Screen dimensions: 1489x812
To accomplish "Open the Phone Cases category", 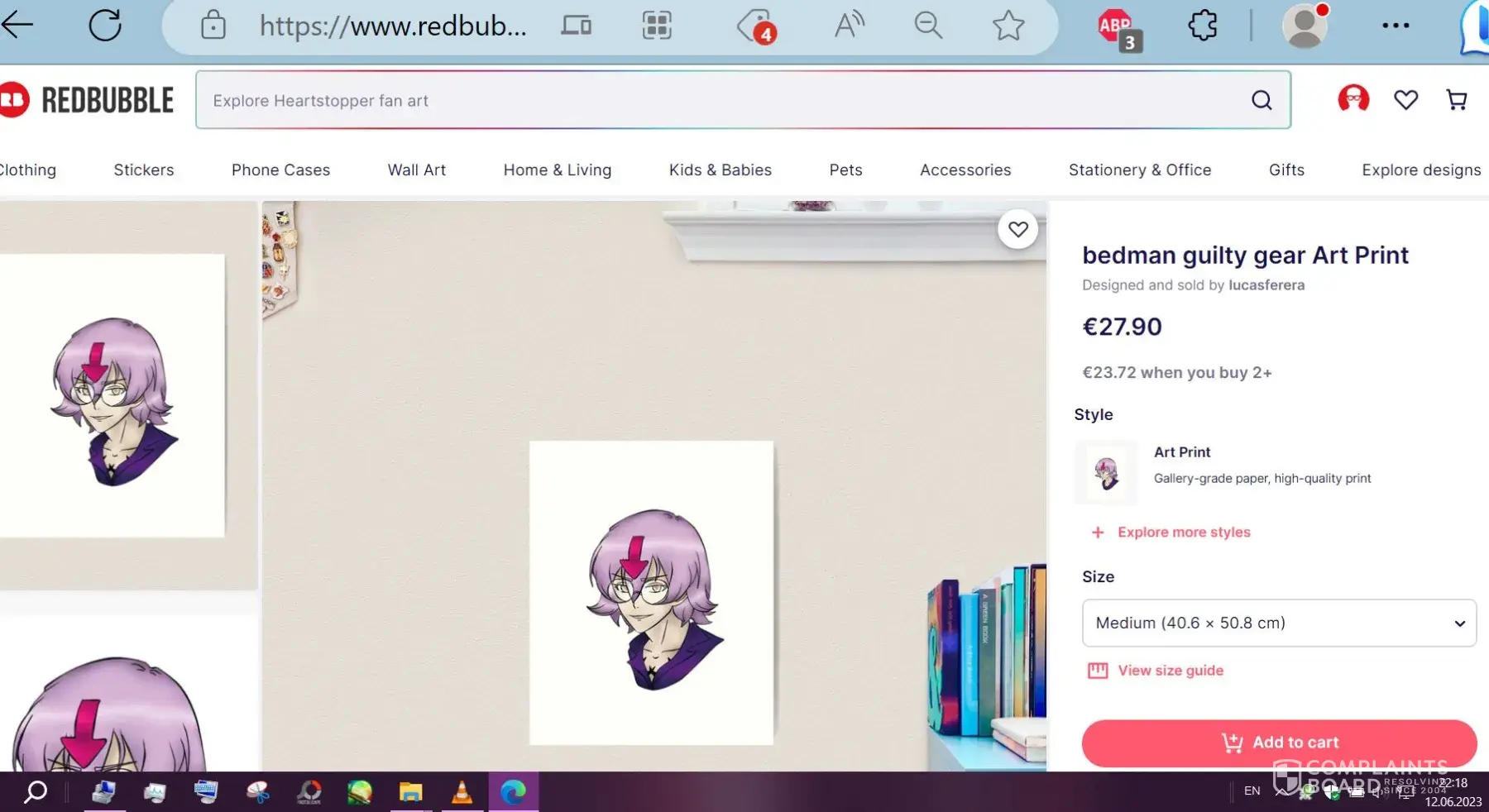I will [280, 170].
